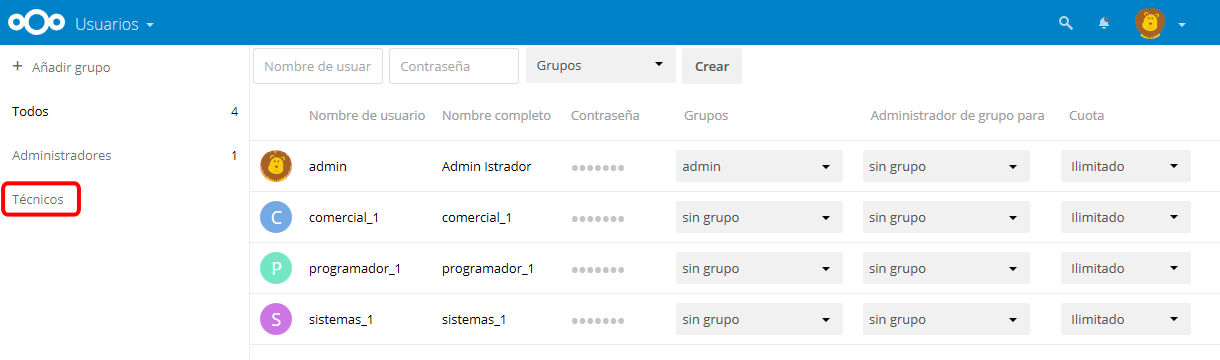Open Cuota dropdown for programador_1 row
The height and width of the screenshot is (360, 1220).
click(x=1126, y=268)
